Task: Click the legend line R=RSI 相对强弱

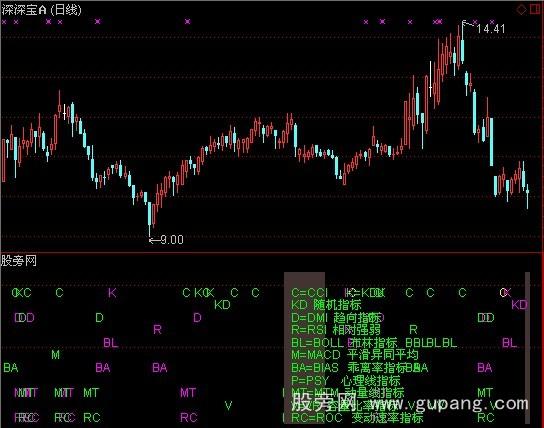Action: (336, 329)
